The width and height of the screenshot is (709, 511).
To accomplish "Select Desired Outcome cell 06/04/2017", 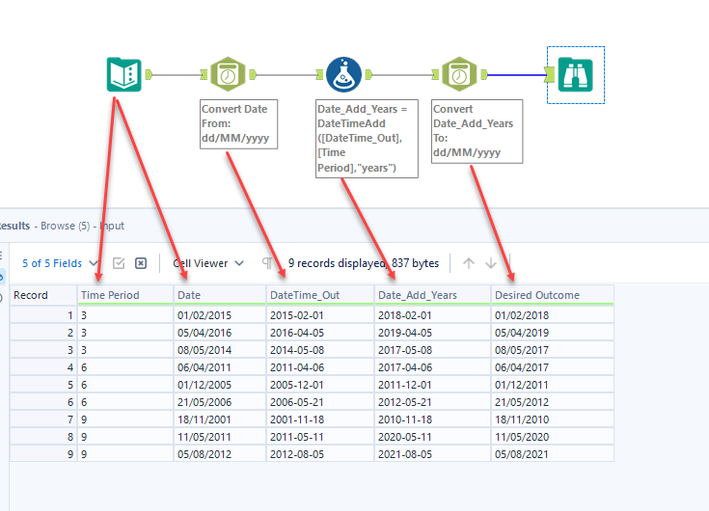I will [553, 367].
